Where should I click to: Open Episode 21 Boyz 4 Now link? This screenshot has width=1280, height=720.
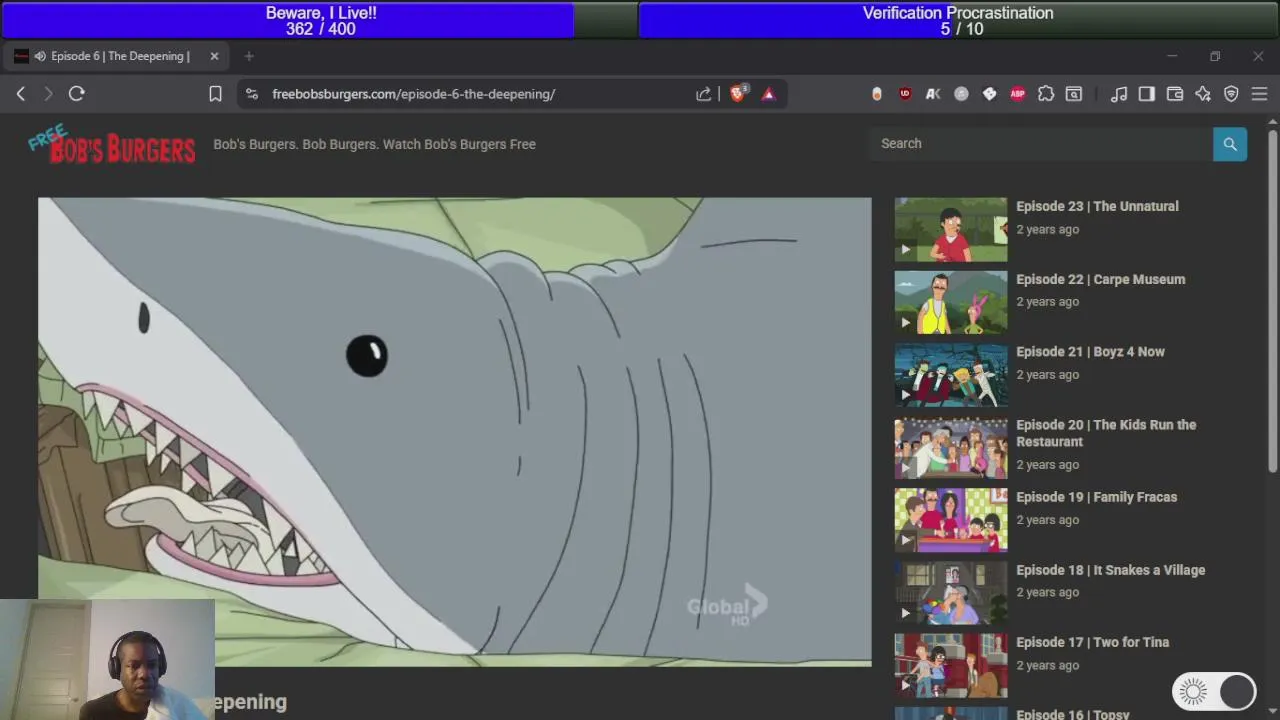[x=1090, y=352]
